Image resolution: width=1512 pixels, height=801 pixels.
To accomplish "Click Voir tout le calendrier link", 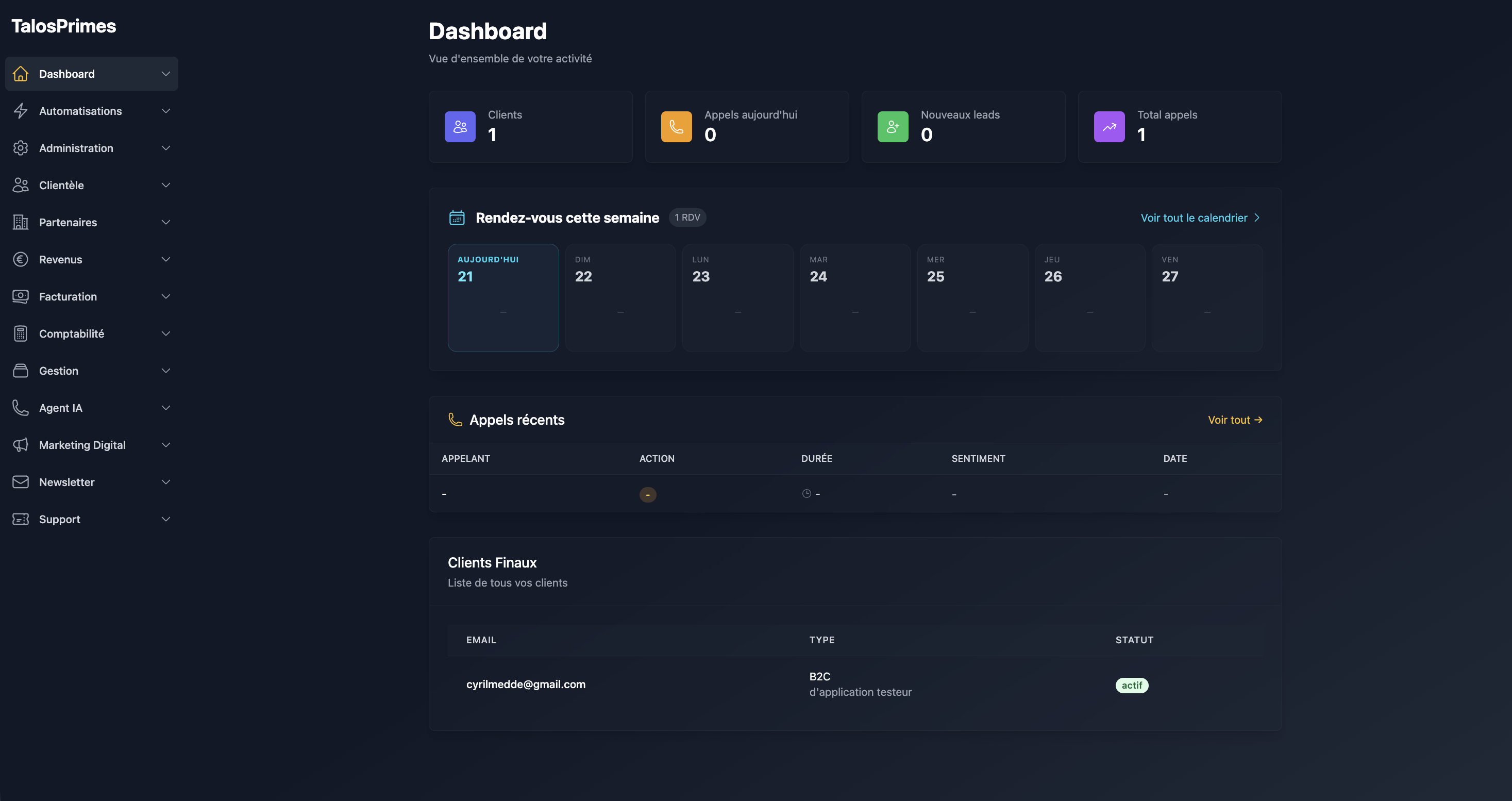I will point(1194,218).
